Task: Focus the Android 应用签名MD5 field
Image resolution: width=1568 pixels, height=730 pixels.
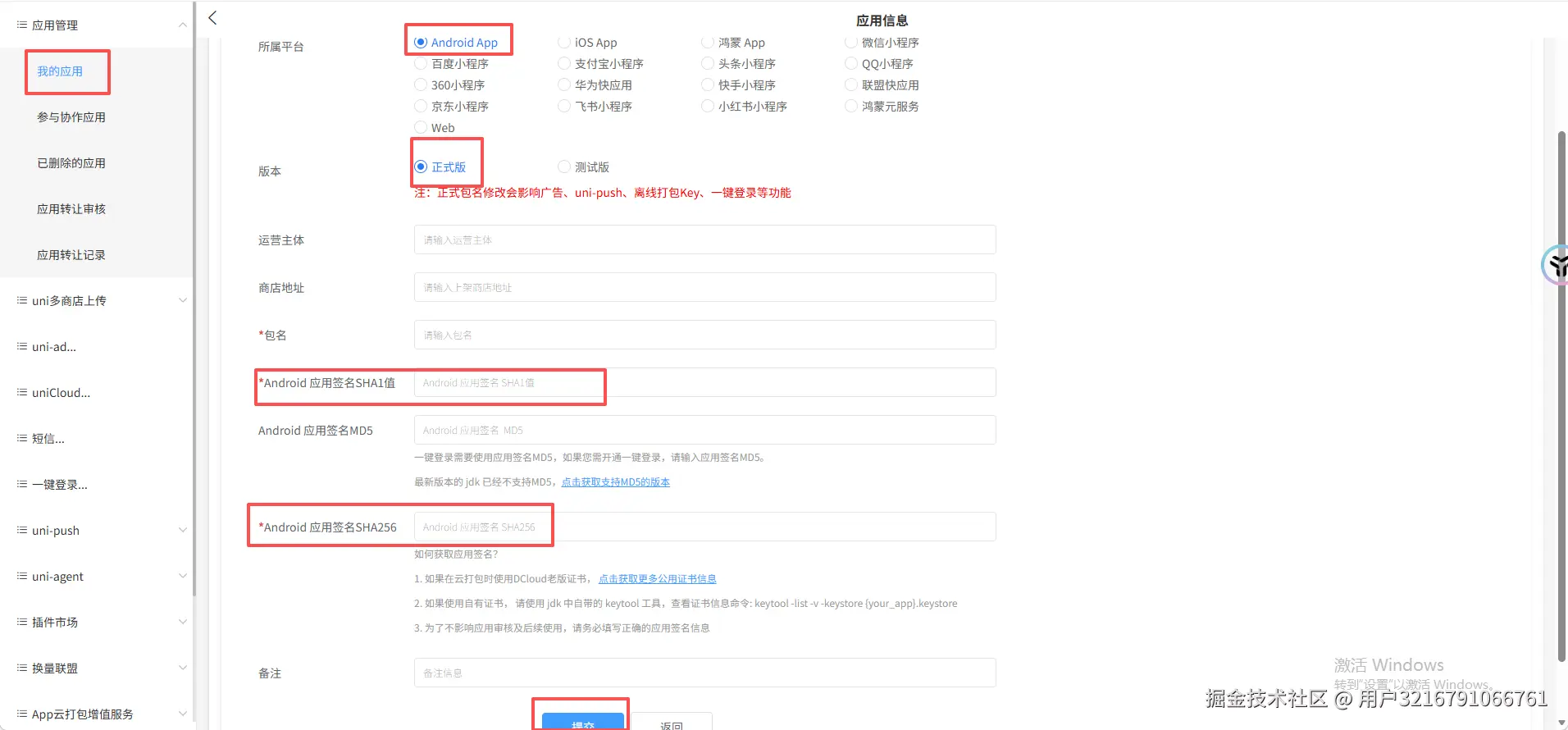Action: click(x=705, y=431)
